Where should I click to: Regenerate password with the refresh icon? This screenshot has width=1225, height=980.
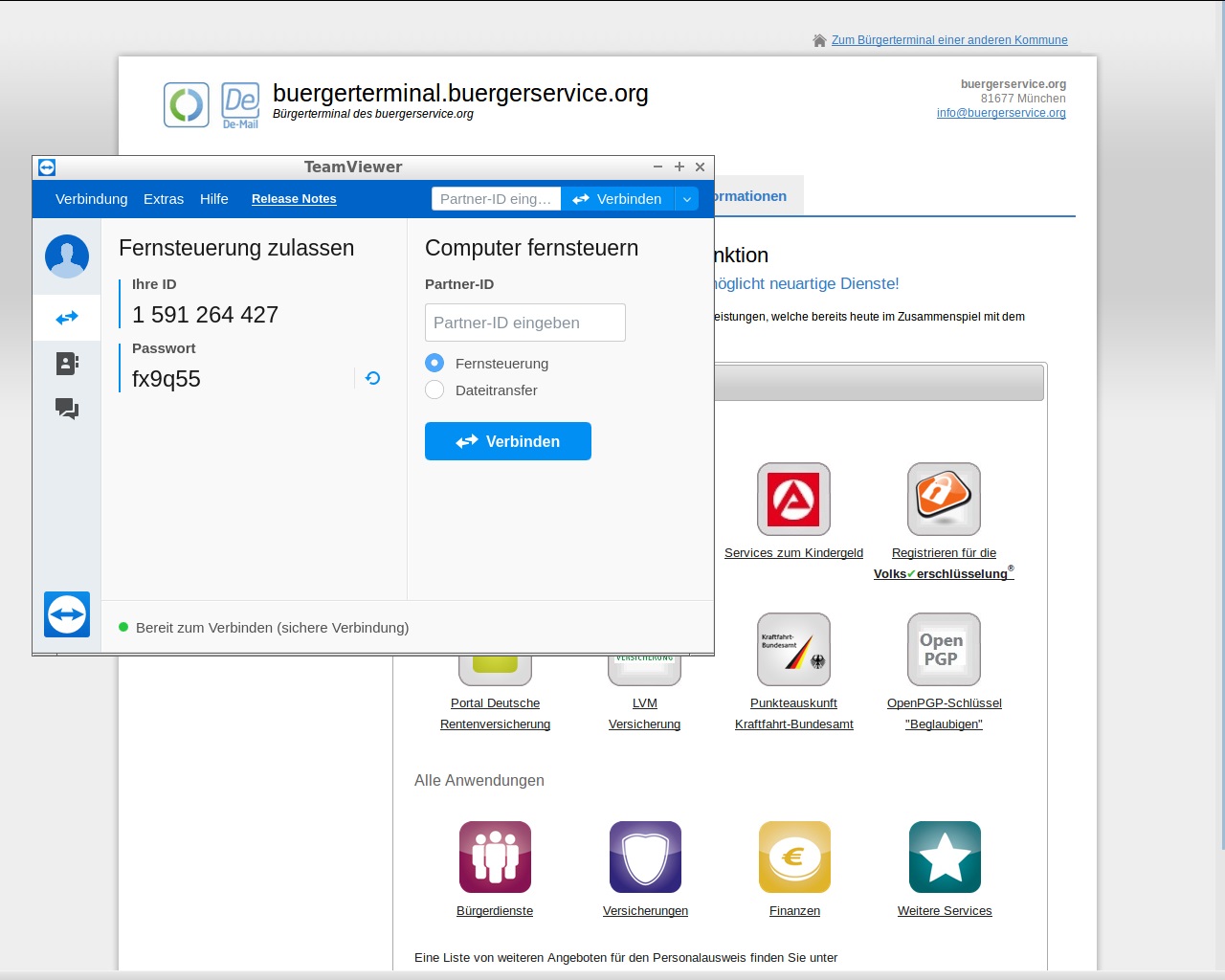tap(372, 378)
